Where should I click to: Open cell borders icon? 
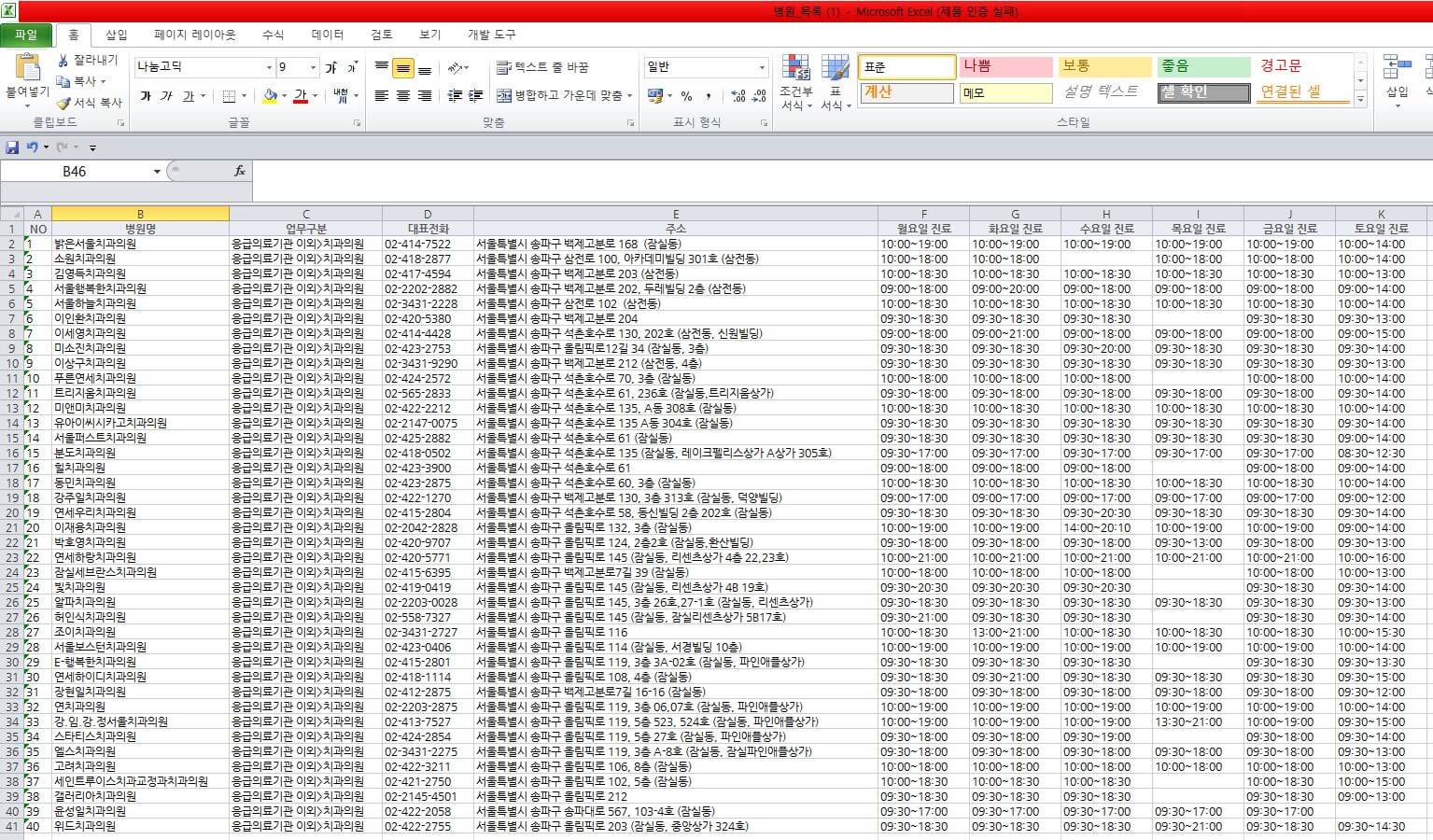point(229,95)
